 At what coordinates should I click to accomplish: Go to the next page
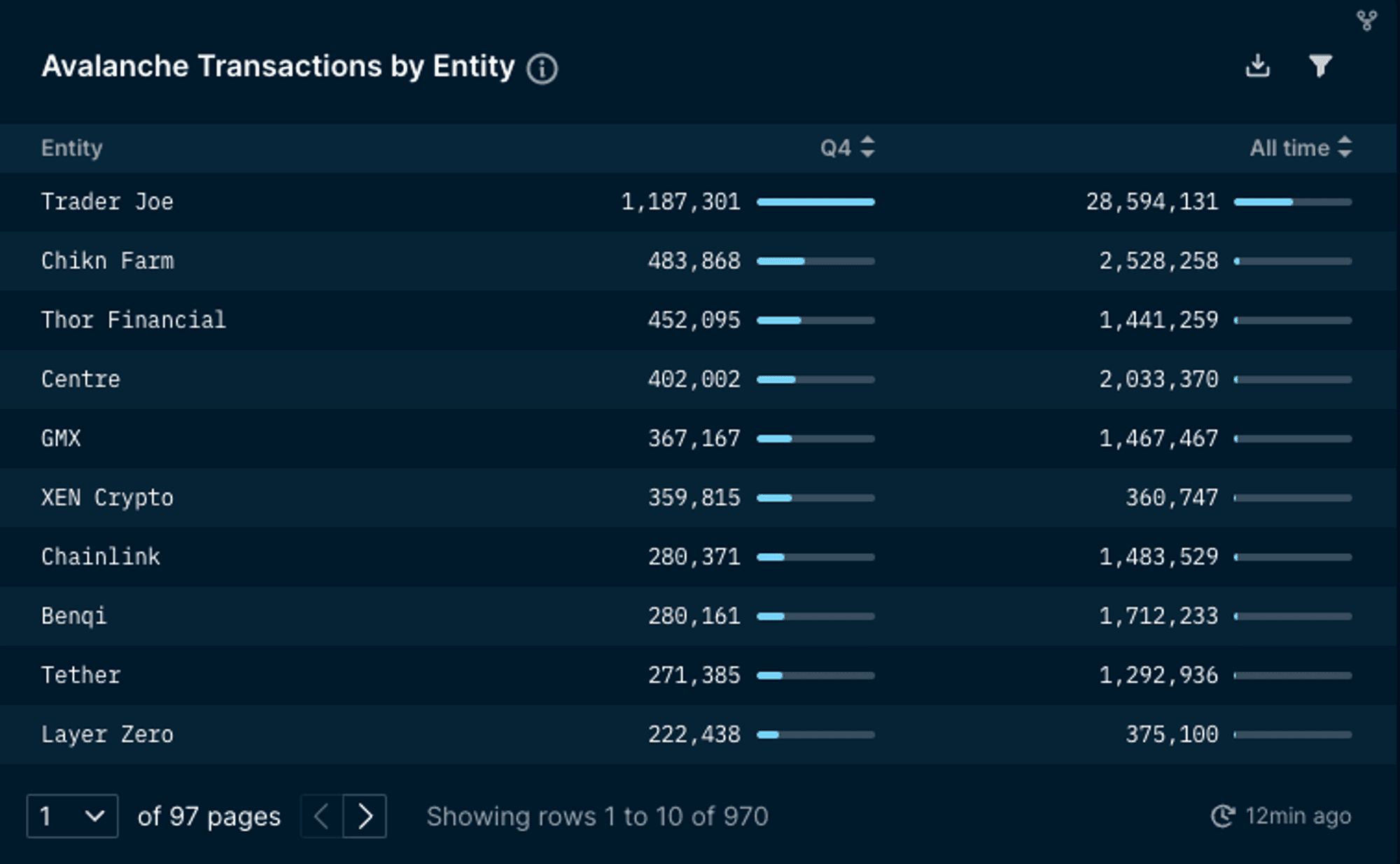click(x=365, y=816)
